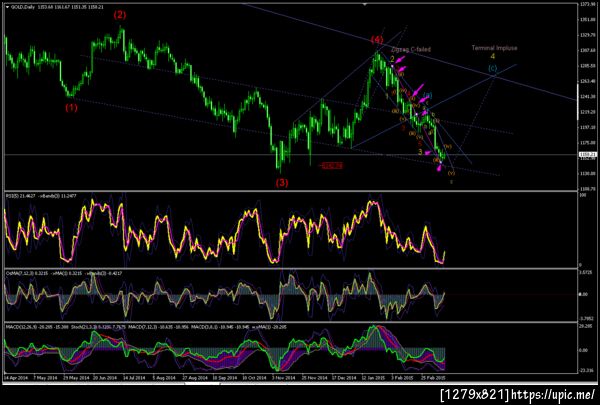
Task: Click the 12 Jan 2015 date on time axis
Action: point(374,377)
